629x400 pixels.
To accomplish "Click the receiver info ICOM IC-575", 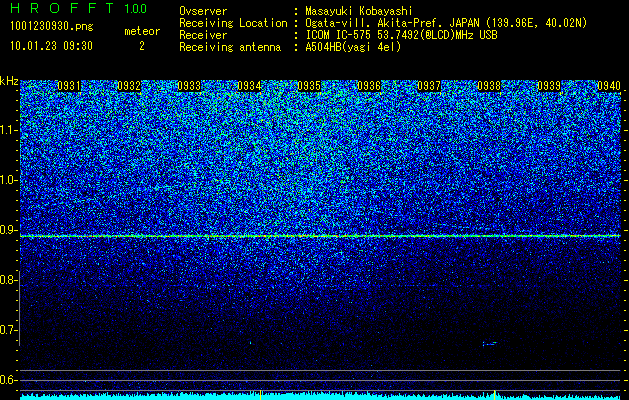I will (401, 35).
